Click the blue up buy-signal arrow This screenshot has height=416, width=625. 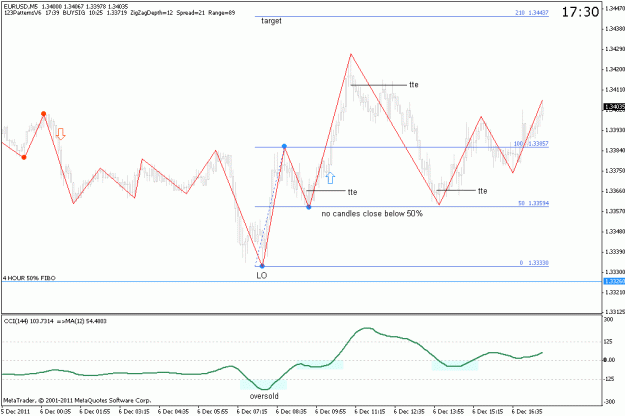pyautogui.click(x=330, y=178)
